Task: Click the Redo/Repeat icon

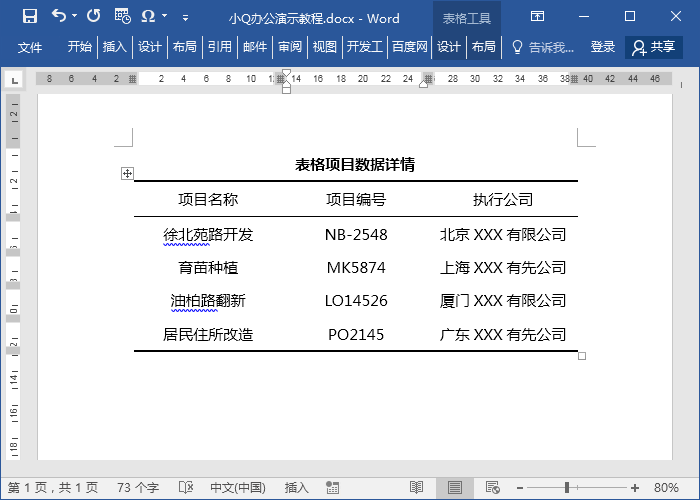Action: [x=93, y=16]
